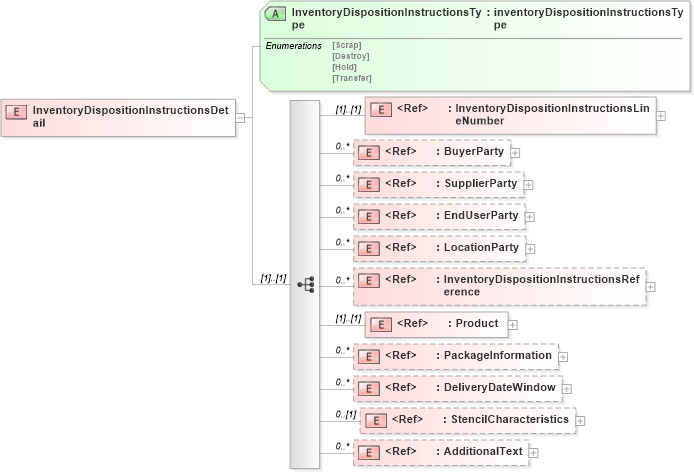Image resolution: width=694 pixels, height=473 pixels.
Task: Expand the BuyerParty element
Action: coord(516,153)
